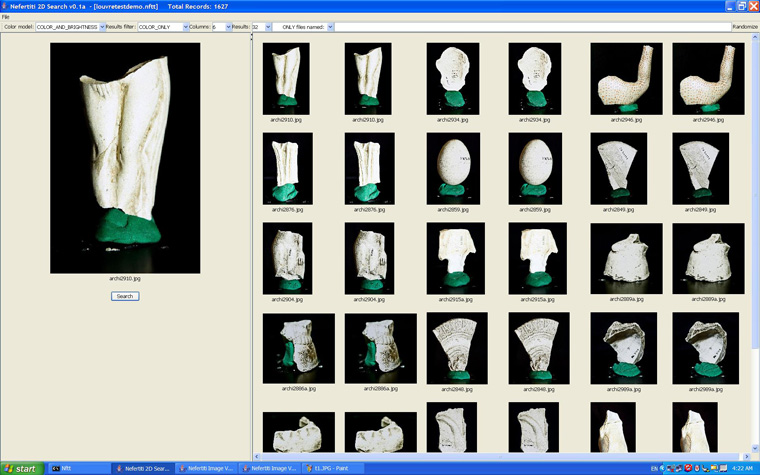Switch to t1.JPG - Paint taskbar button
Viewport: 760px width, 475px height.
click(334, 469)
